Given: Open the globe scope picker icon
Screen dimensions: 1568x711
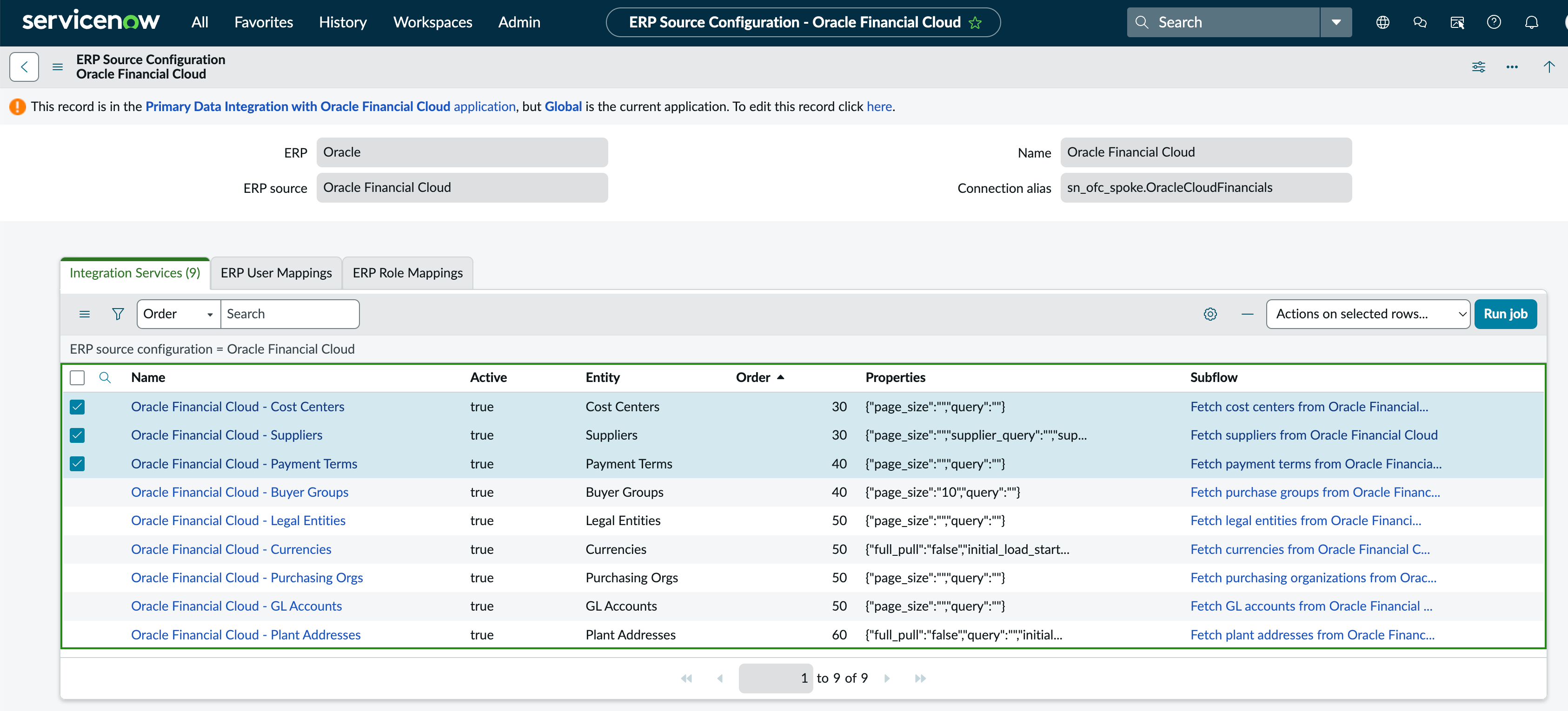Looking at the screenshot, I should click(x=1382, y=22).
